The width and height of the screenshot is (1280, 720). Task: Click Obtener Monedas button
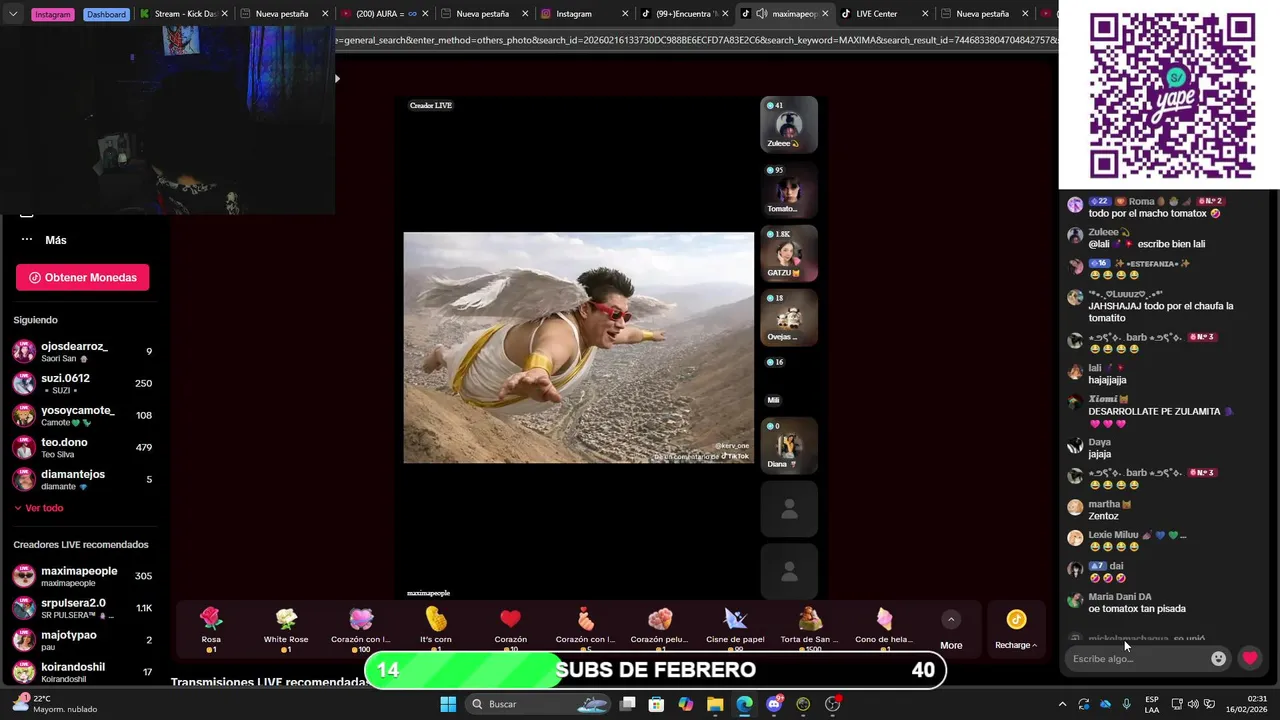[82, 278]
